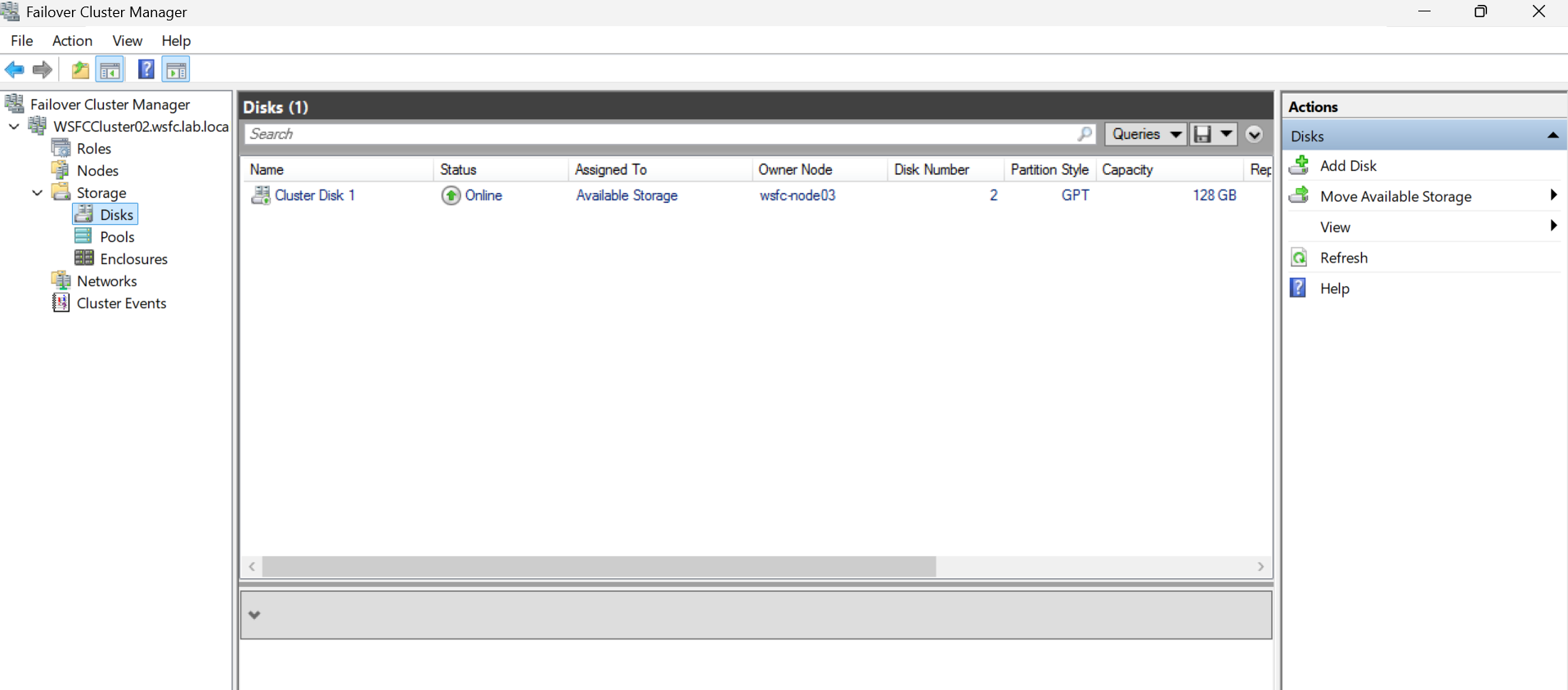The height and width of the screenshot is (690, 1568).
Task: Click the scrollbar left arrow
Action: point(252,567)
